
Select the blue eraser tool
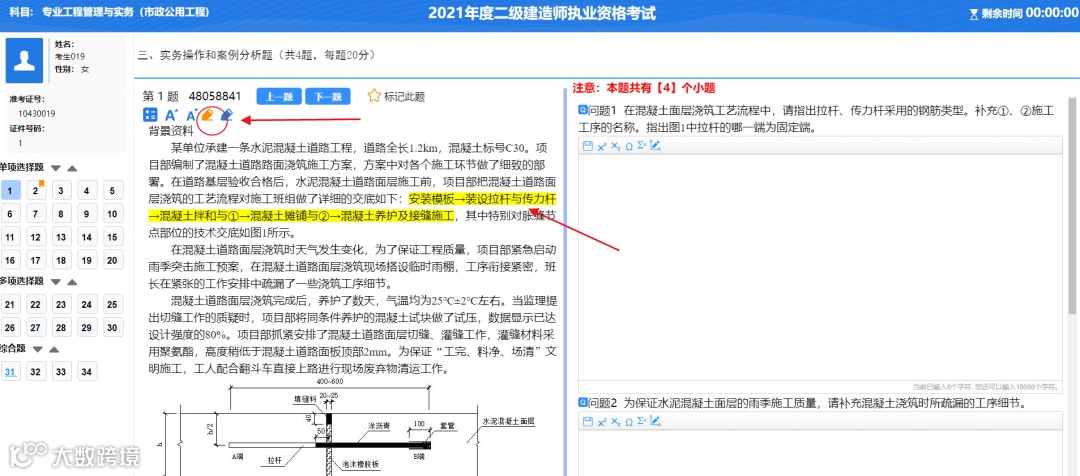pyautogui.click(x=227, y=115)
